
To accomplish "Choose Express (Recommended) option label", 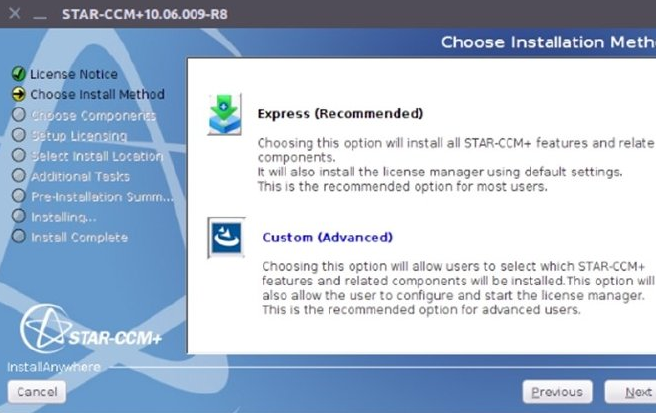I will (340, 113).
